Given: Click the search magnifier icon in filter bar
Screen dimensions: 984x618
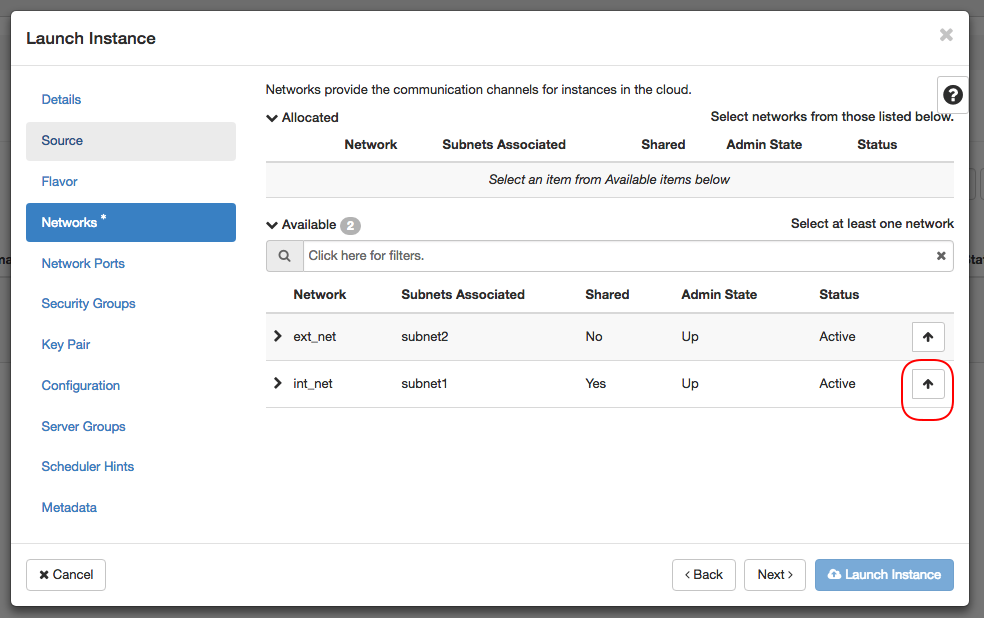Looking at the screenshot, I should pyautogui.click(x=284, y=256).
